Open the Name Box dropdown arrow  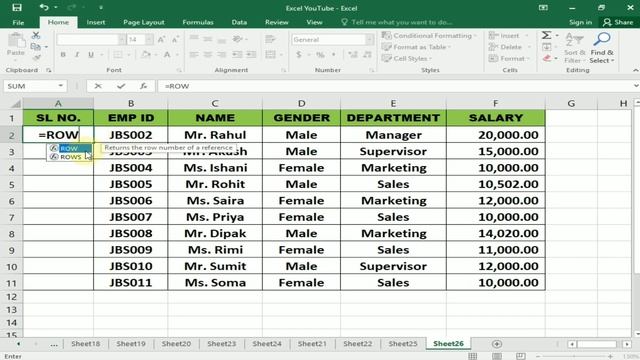60,86
